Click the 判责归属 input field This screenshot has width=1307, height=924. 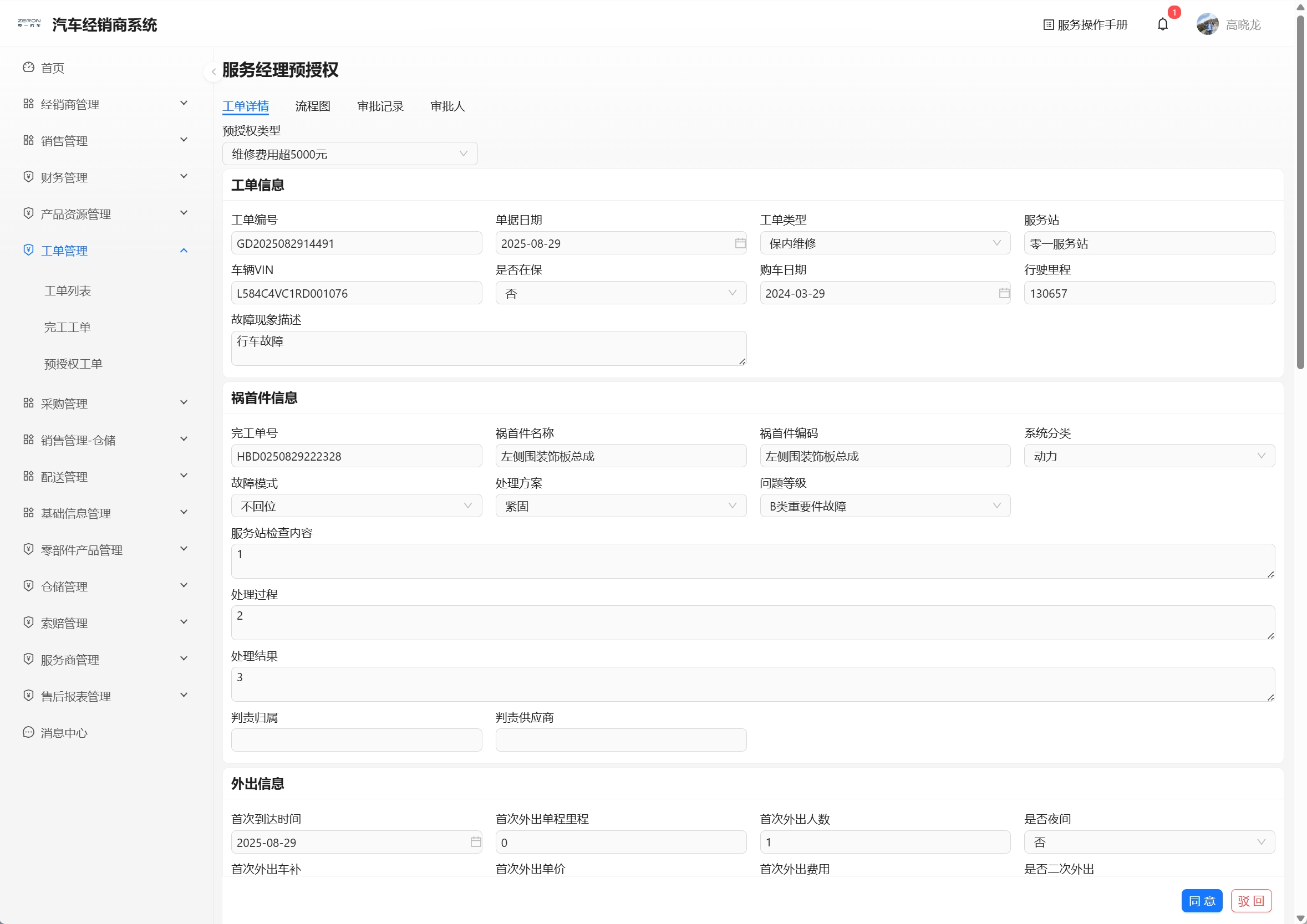[x=357, y=739]
